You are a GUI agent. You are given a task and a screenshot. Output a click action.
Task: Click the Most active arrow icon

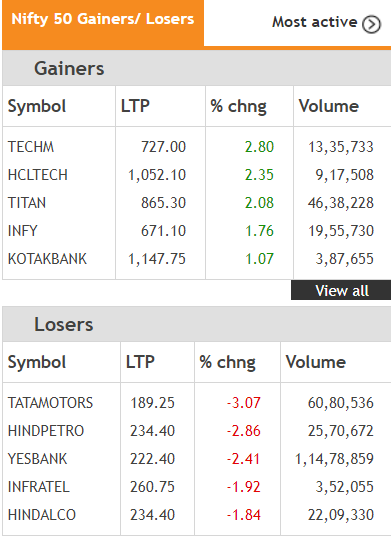[372, 24]
